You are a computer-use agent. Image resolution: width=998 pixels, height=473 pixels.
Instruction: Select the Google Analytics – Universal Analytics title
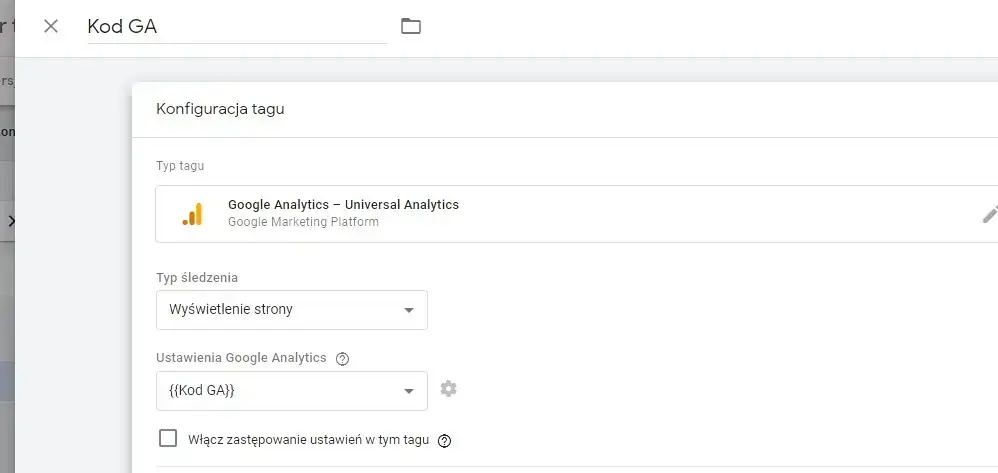coord(343,205)
